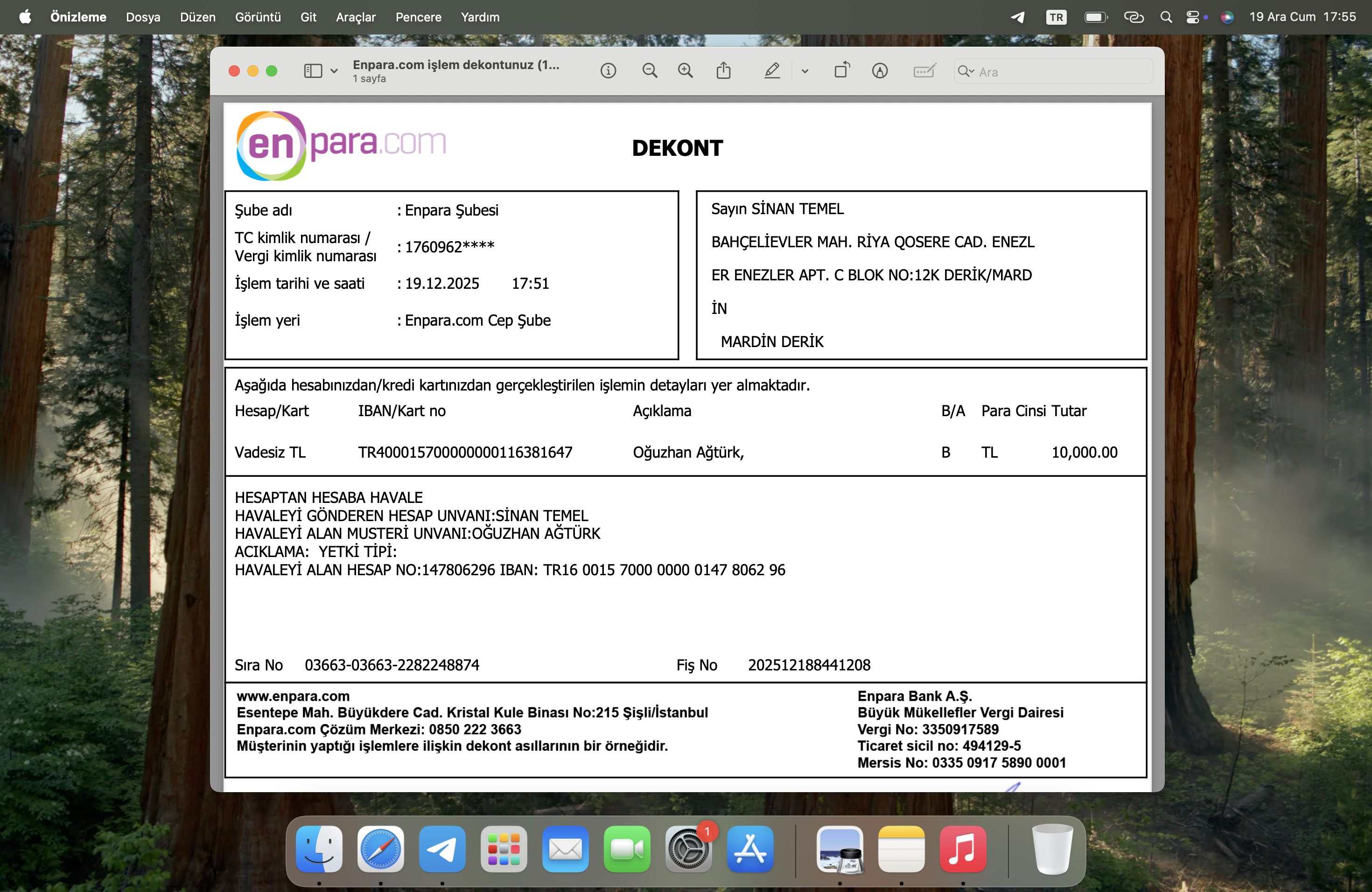Rotate the page icon
Screen dimensions: 1372x892
coord(842,70)
